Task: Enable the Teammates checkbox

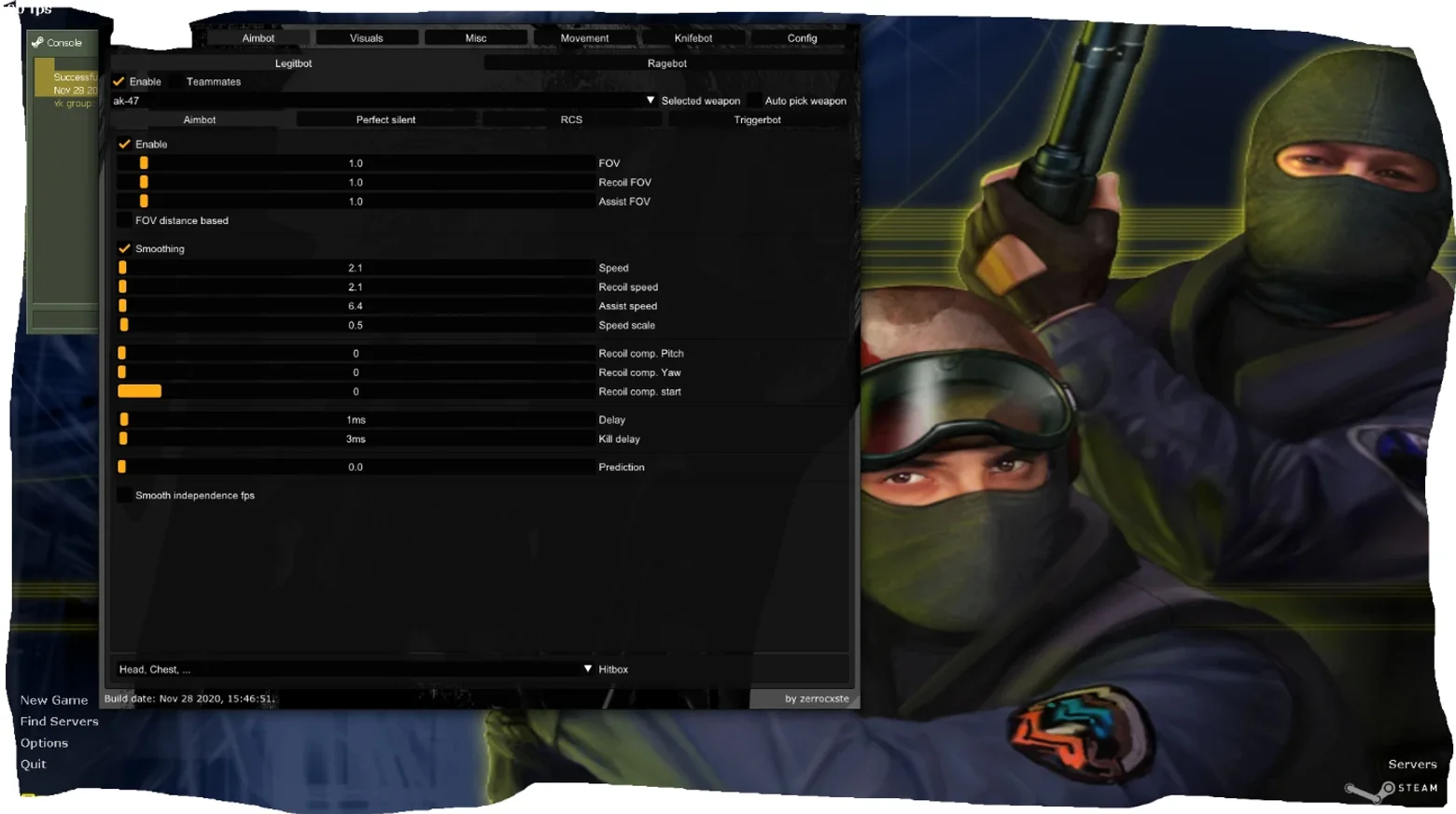Action: click(x=175, y=82)
